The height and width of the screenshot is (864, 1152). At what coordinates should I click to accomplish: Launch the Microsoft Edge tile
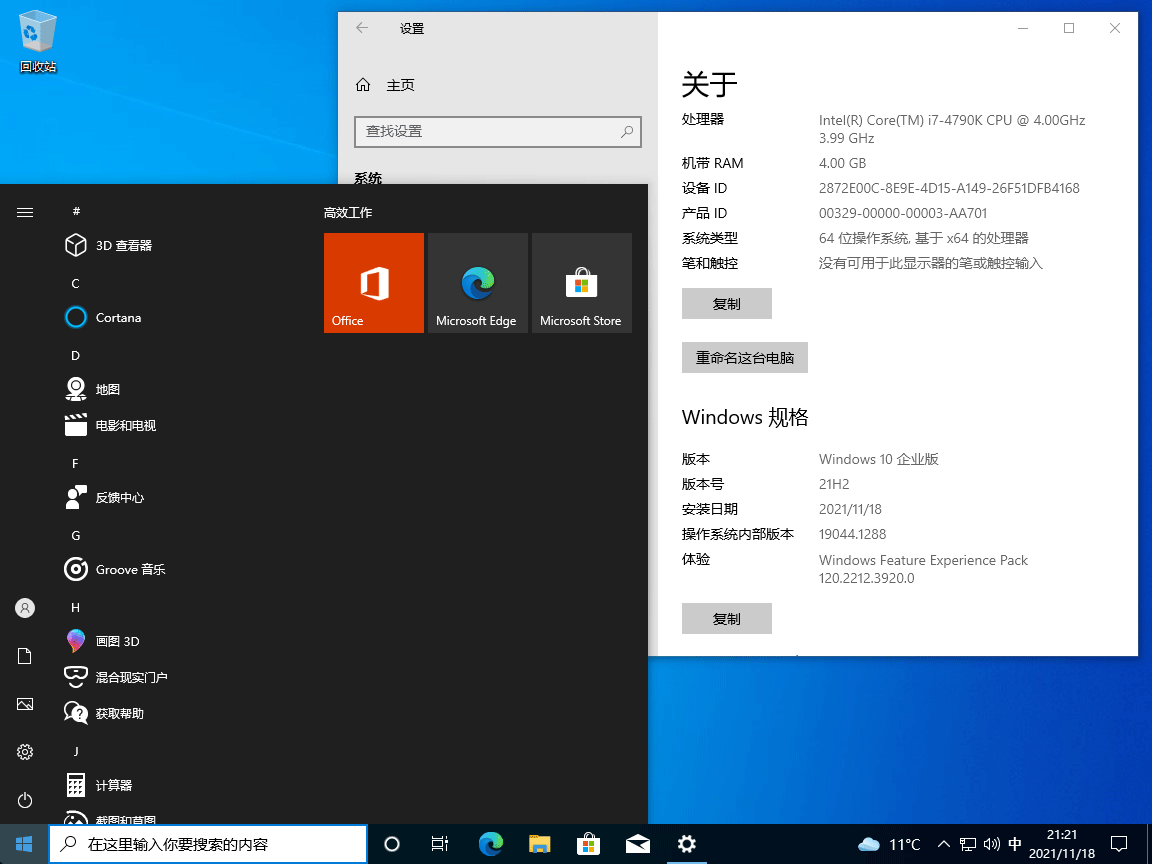[477, 283]
